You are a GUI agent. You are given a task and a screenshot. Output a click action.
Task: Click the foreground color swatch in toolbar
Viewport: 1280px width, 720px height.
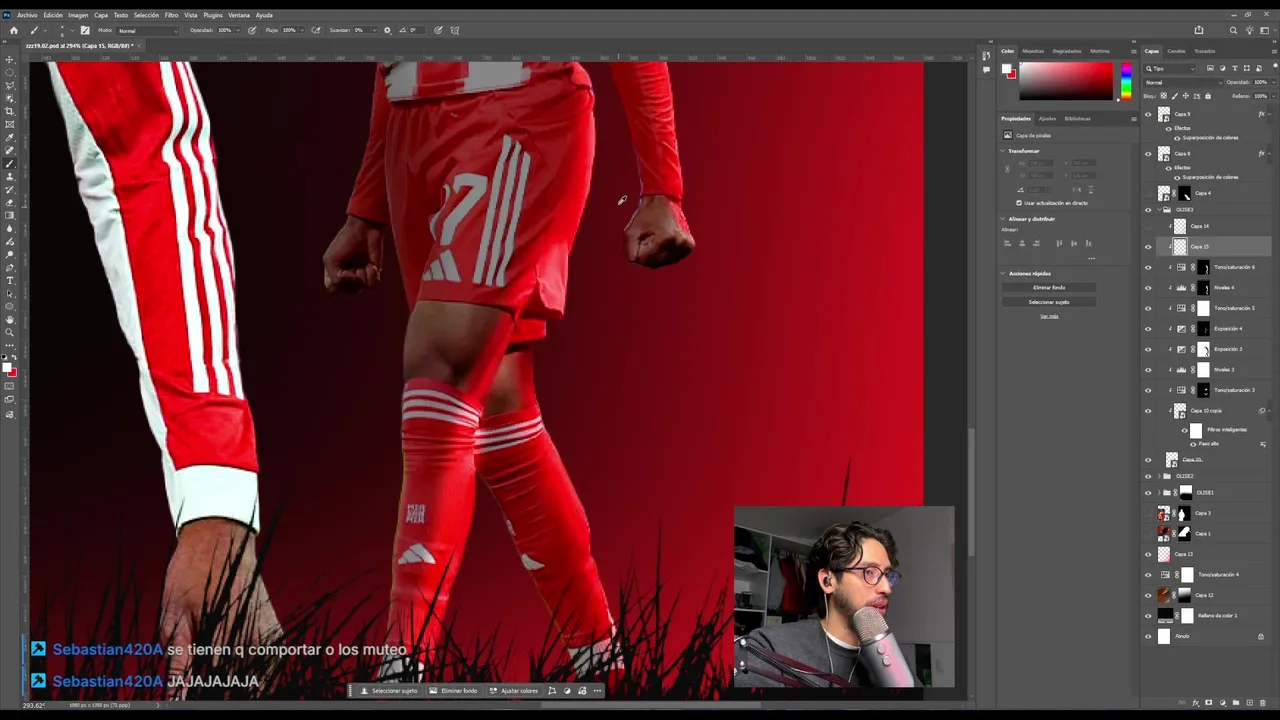click(x=7, y=367)
